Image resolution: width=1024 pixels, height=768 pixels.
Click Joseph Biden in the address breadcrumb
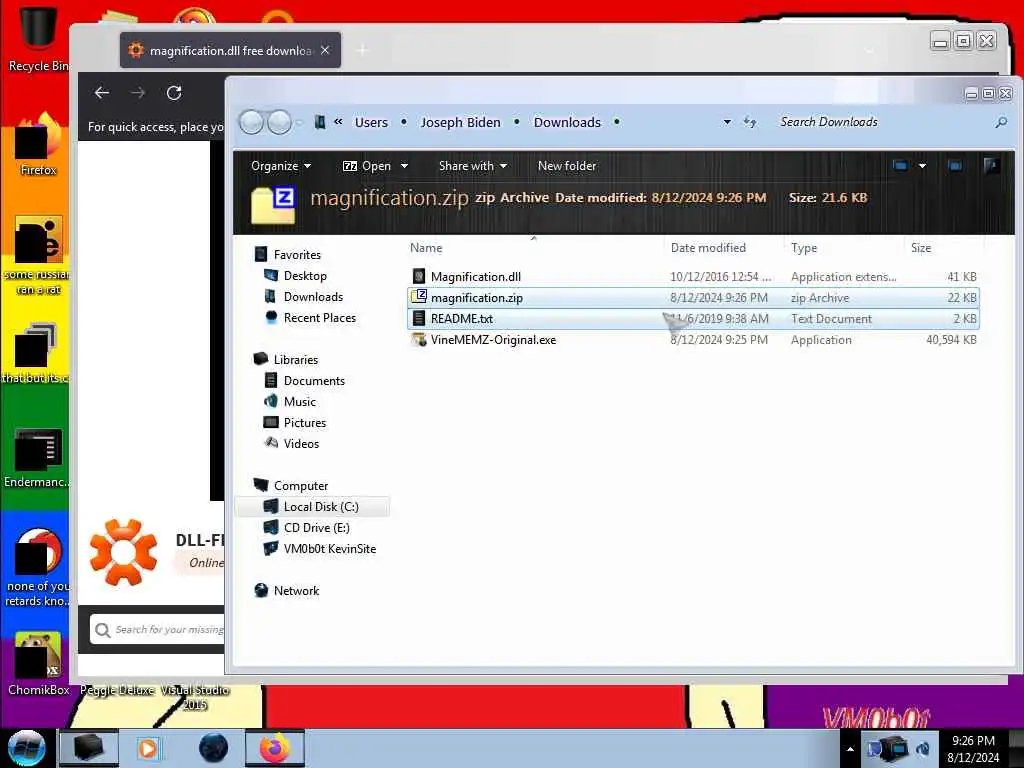(x=460, y=122)
